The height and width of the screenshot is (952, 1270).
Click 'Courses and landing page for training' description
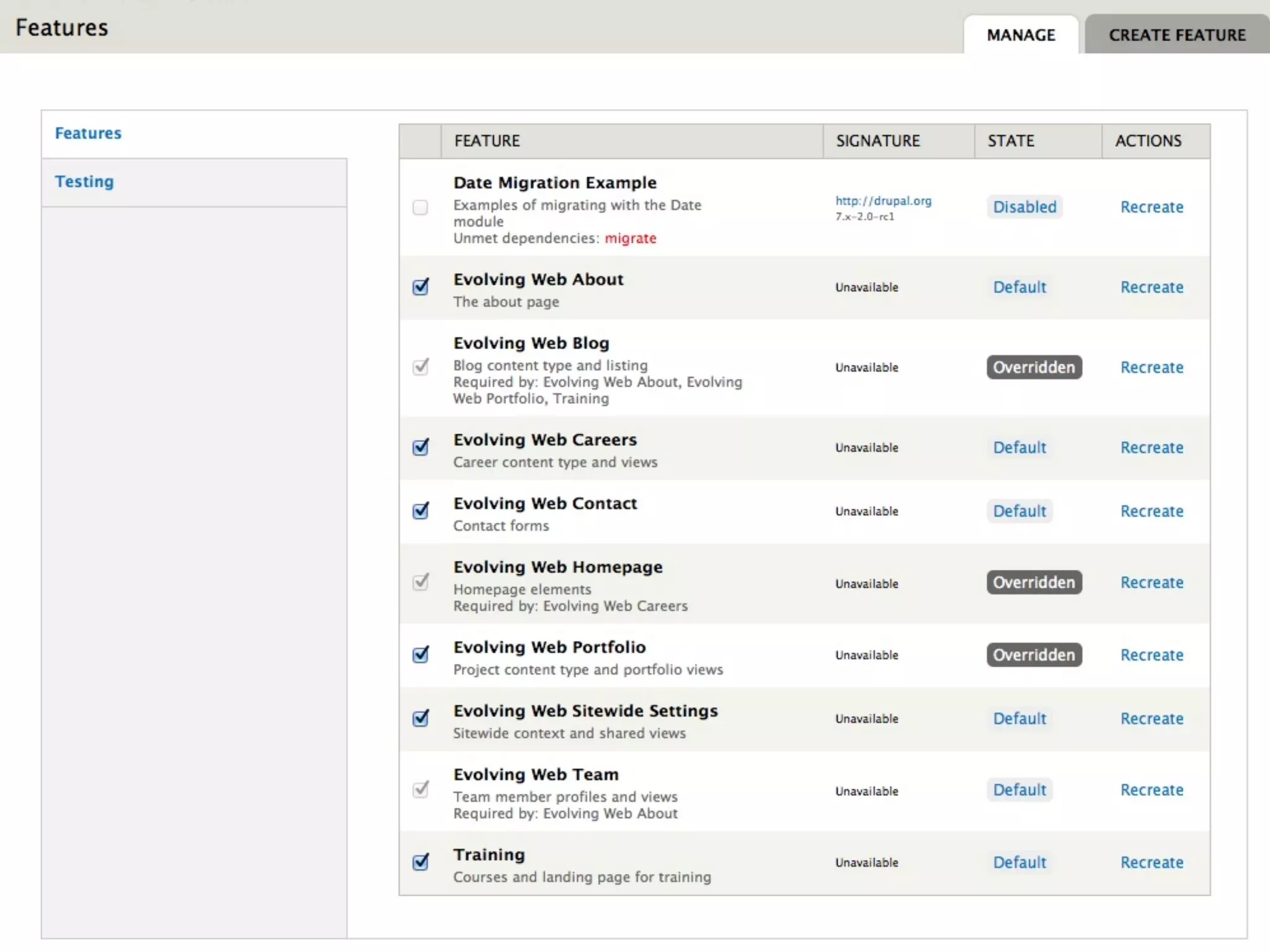point(582,878)
